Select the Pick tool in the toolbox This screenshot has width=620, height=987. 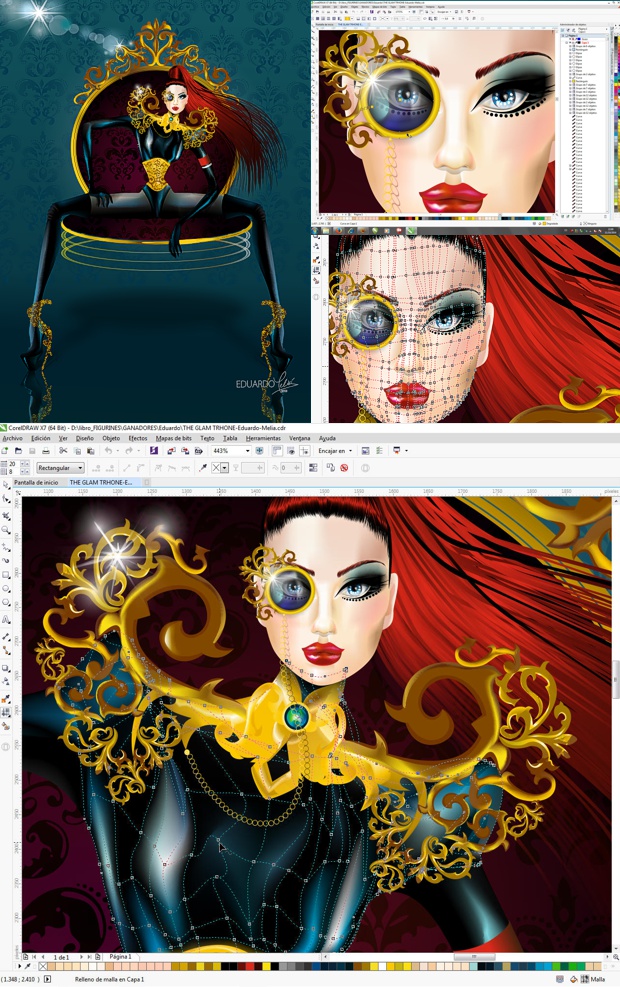tap(6, 485)
